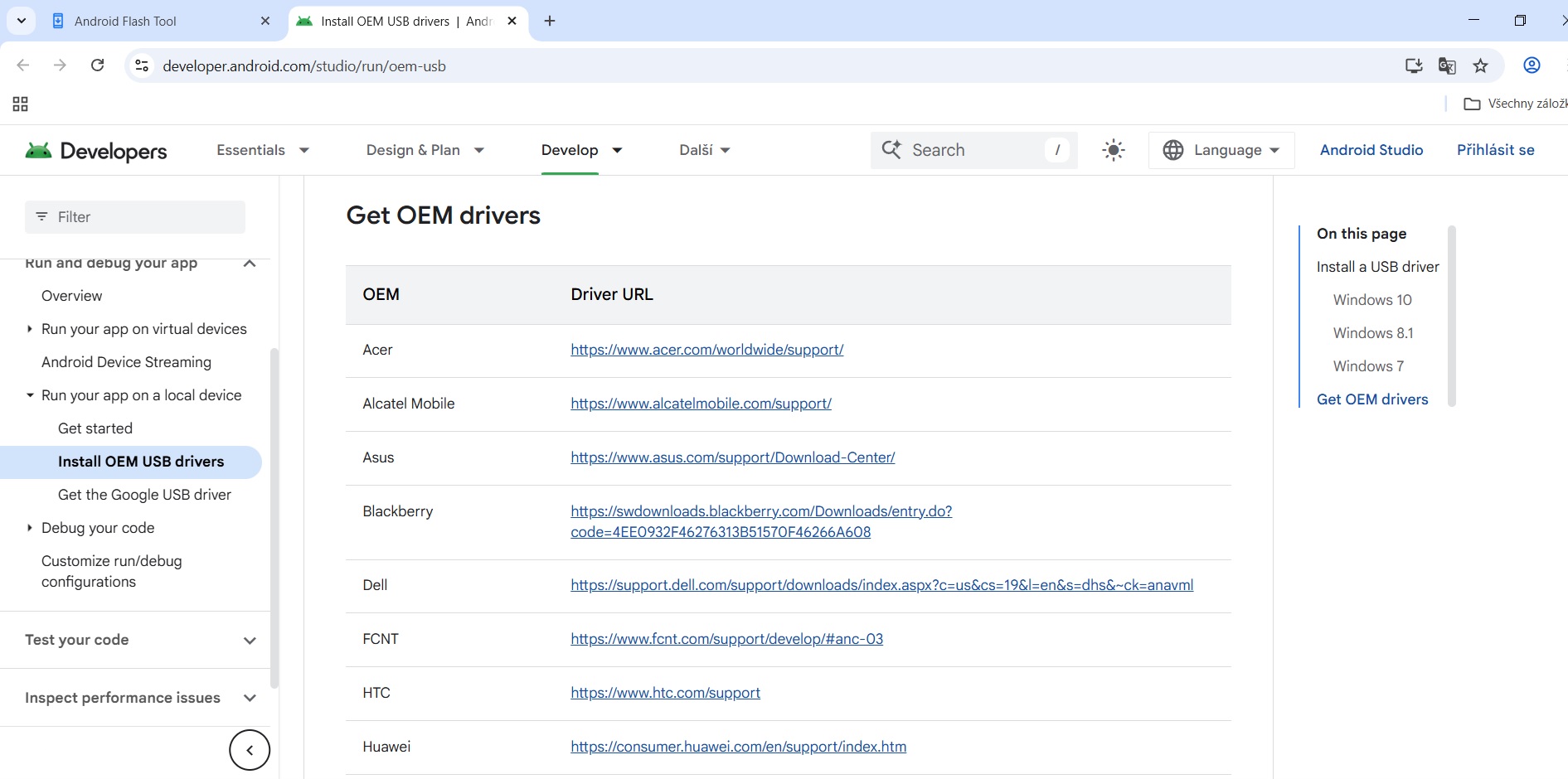Open the Google Translate icon
The height and width of the screenshot is (779, 1568).
[x=1447, y=65]
